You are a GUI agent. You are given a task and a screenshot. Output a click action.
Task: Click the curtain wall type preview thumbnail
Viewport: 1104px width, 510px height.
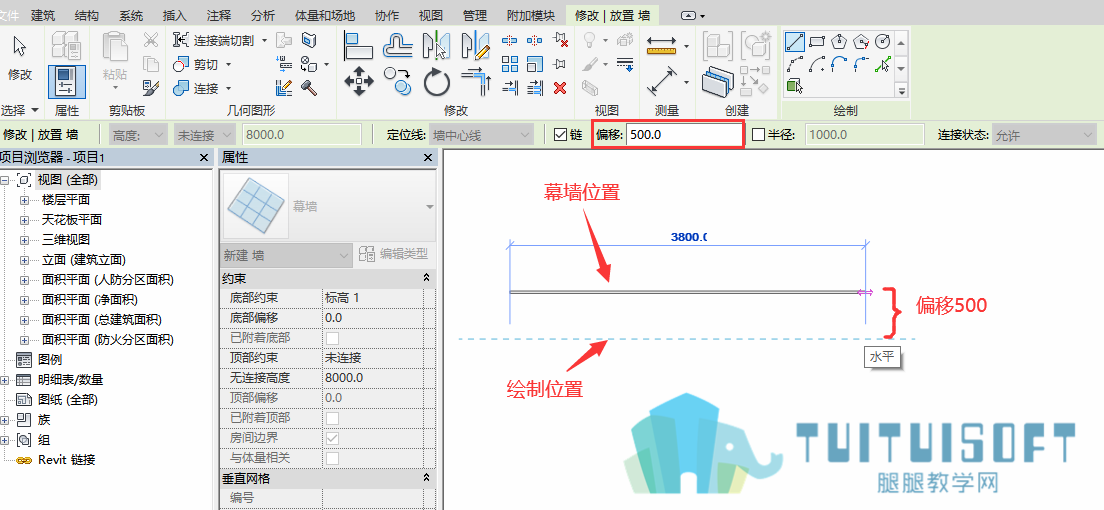coord(256,206)
